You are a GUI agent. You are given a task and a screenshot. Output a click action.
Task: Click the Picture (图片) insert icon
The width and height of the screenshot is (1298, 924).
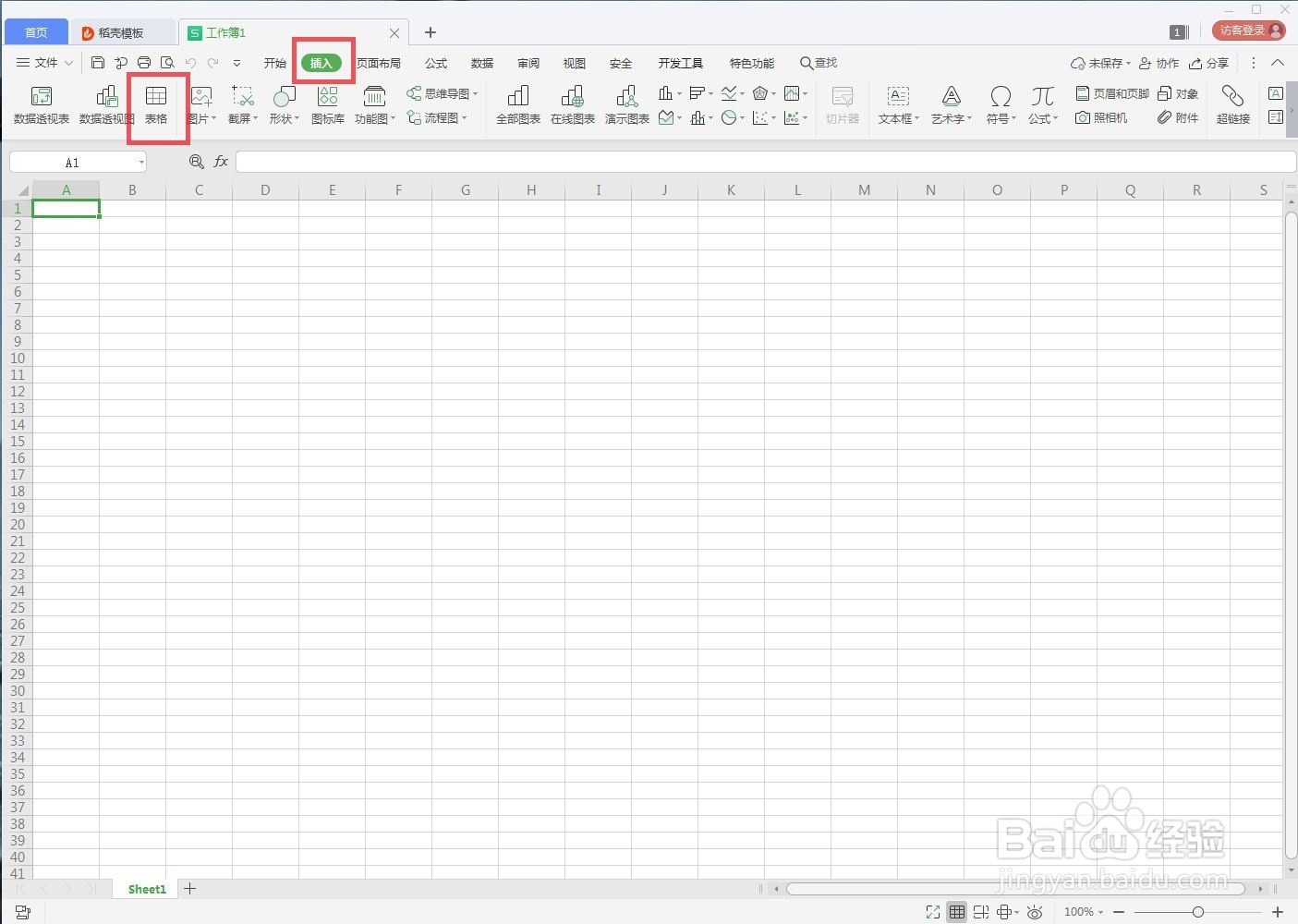pyautogui.click(x=201, y=104)
